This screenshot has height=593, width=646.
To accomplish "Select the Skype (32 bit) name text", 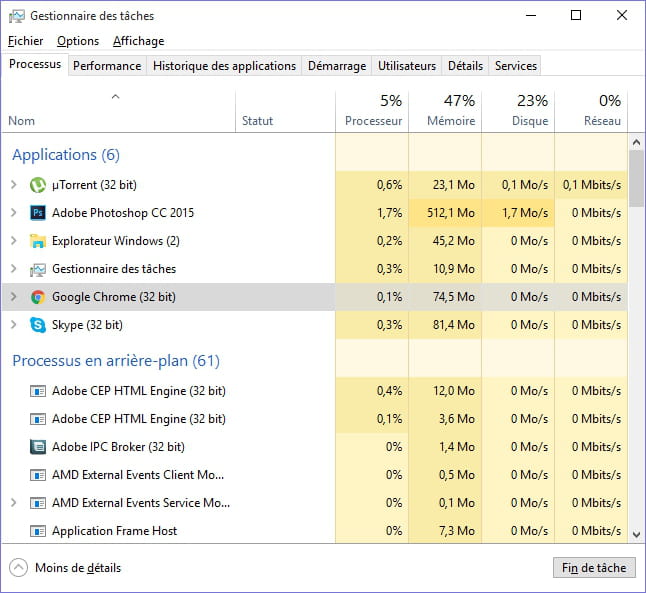I will pyautogui.click(x=87, y=325).
